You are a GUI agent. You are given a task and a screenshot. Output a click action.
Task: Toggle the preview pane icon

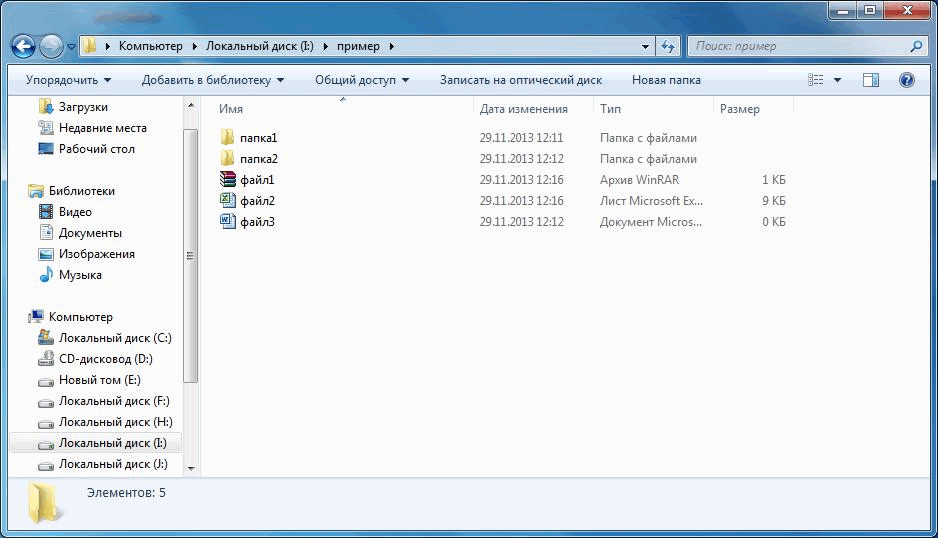click(871, 80)
